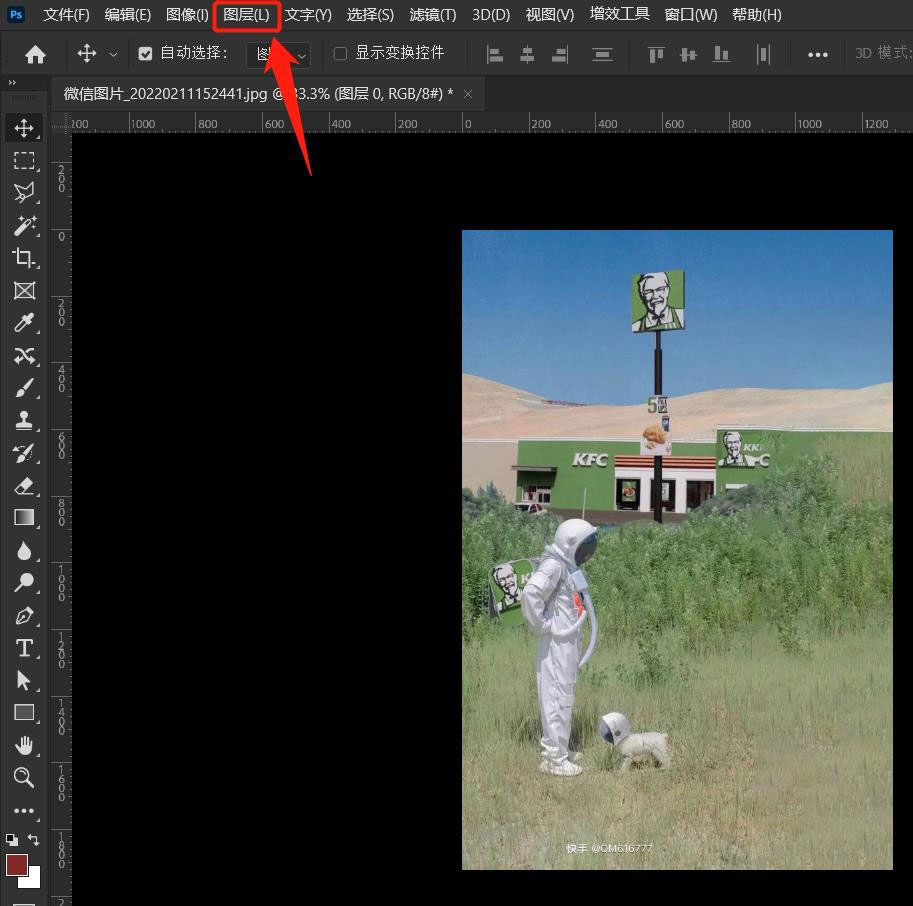Click the dark red foreground color swatch

coord(16,865)
